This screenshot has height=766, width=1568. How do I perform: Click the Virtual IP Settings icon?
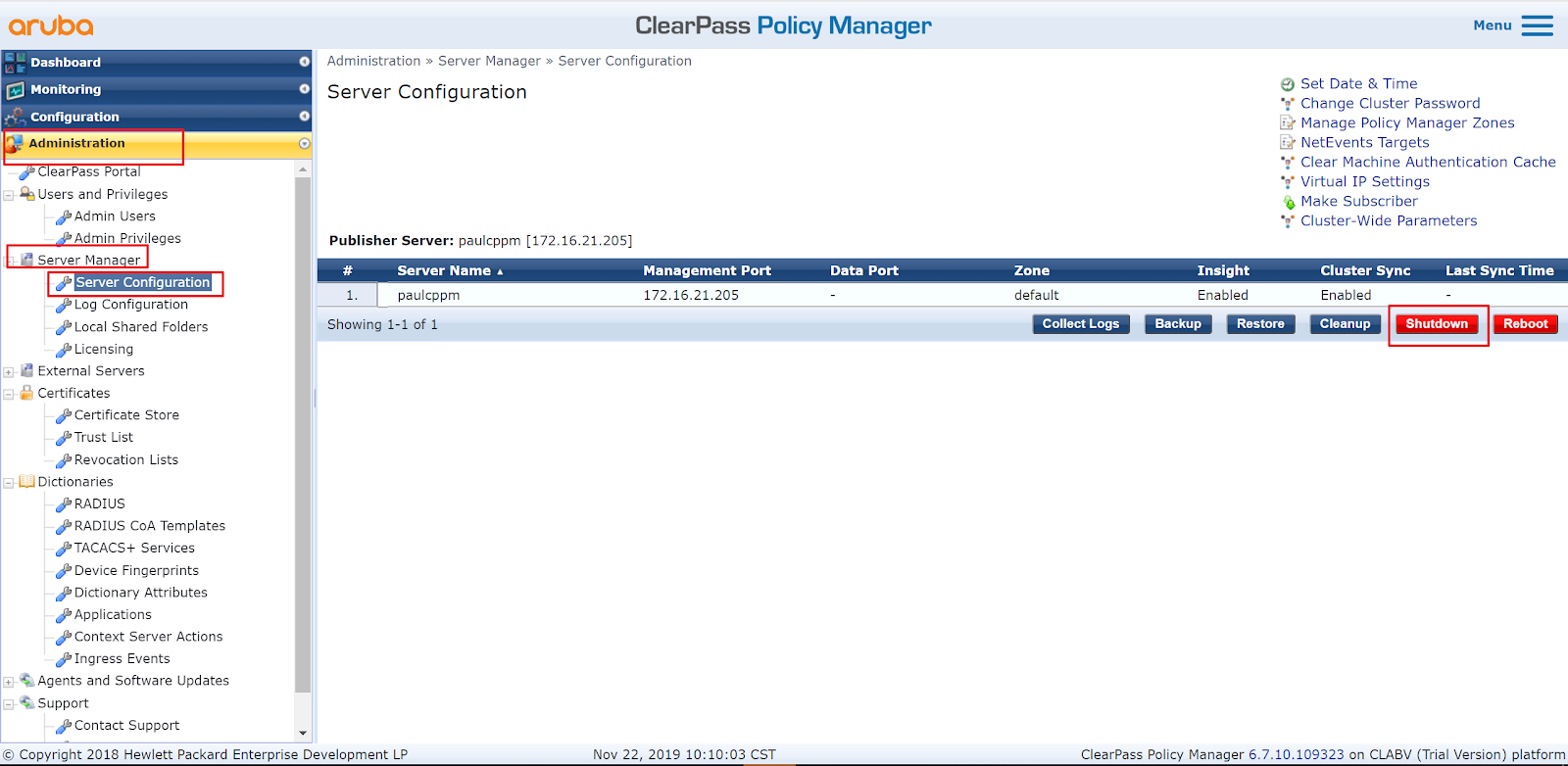click(x=1288, y=182)
